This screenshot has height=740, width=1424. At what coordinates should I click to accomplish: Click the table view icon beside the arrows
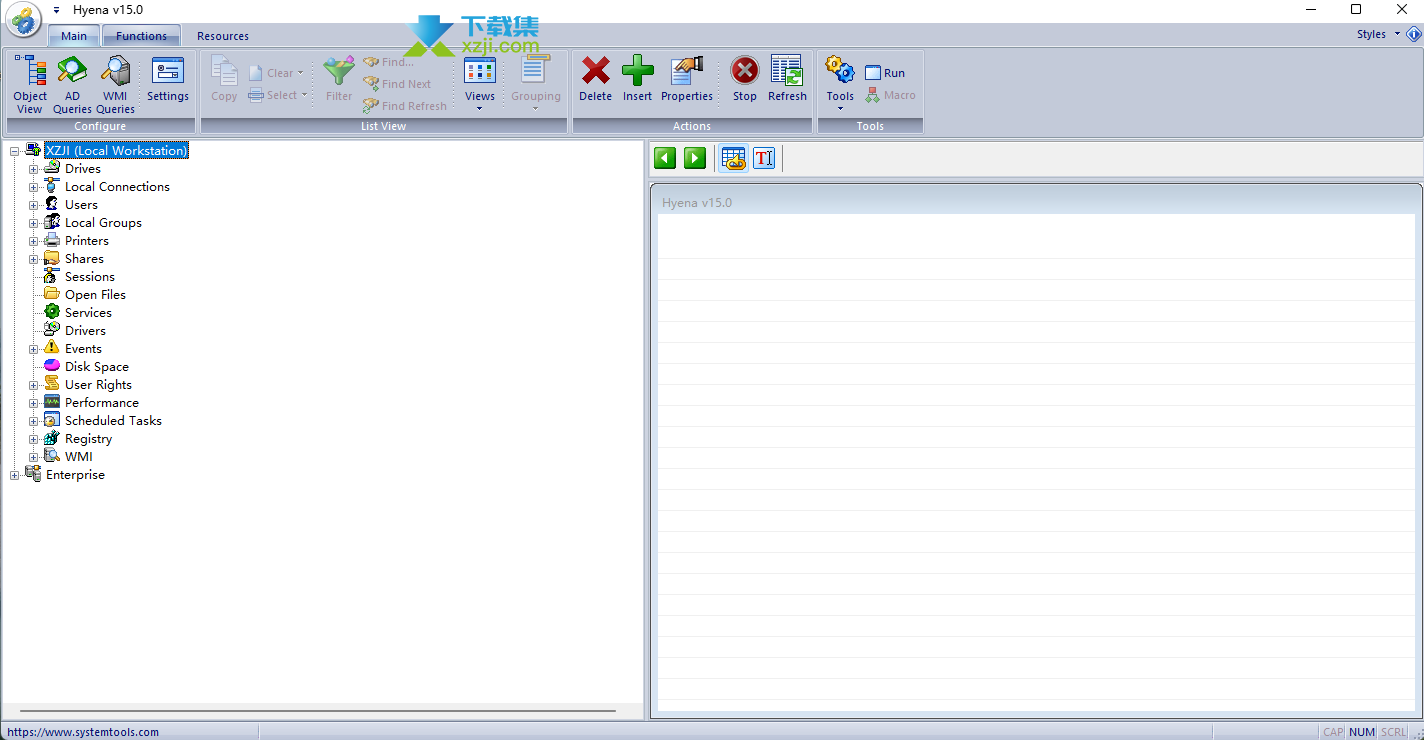[x=734, y=158]
